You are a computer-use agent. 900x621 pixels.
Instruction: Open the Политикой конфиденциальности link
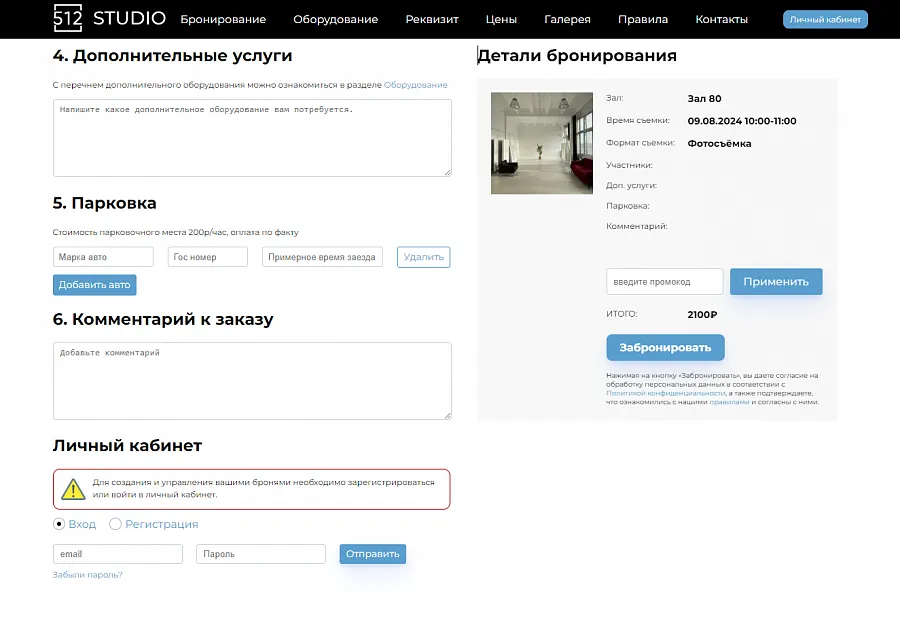[x=666, y=393]
